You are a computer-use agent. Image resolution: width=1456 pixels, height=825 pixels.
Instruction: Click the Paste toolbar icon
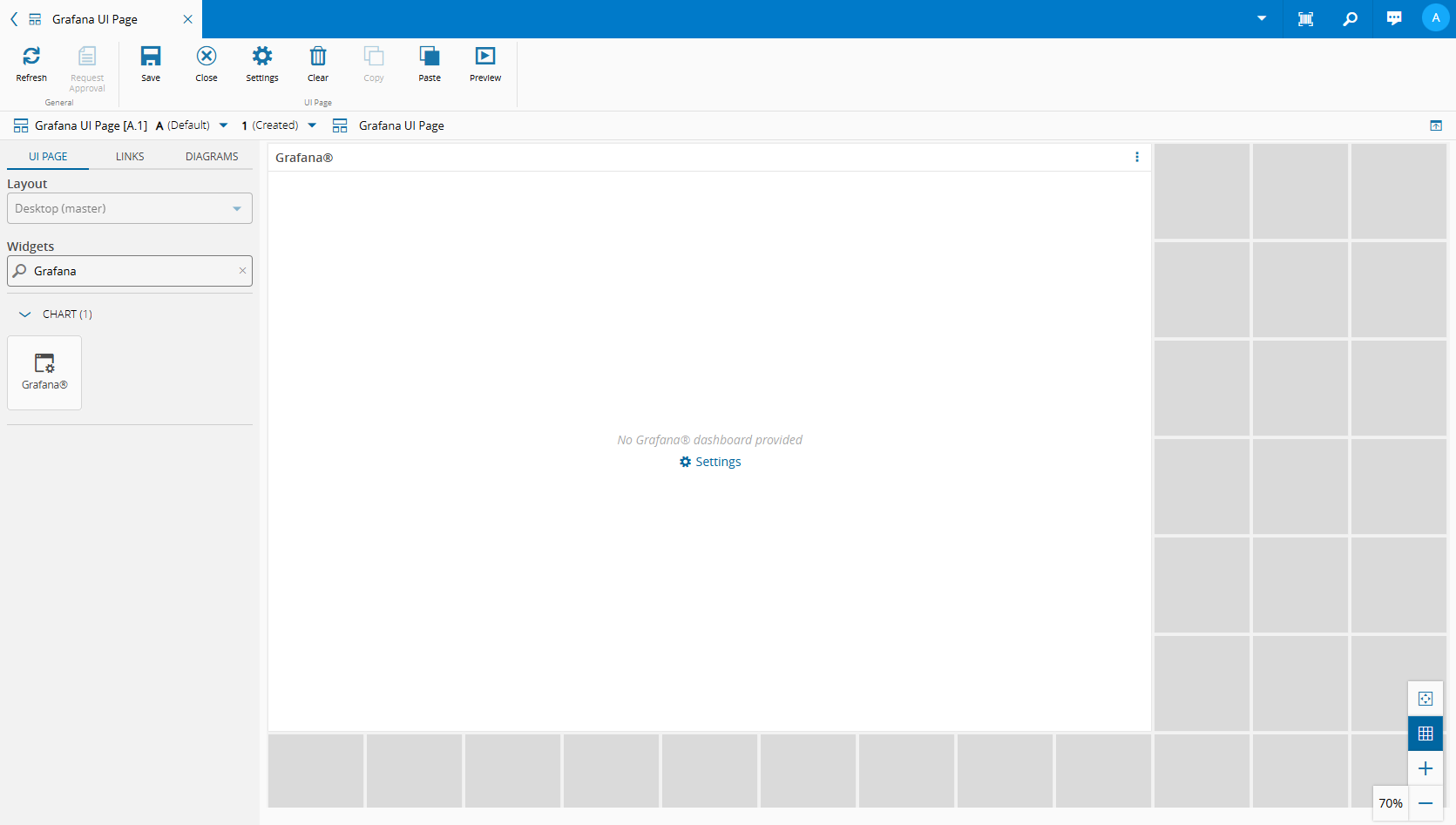coord(430,57)
